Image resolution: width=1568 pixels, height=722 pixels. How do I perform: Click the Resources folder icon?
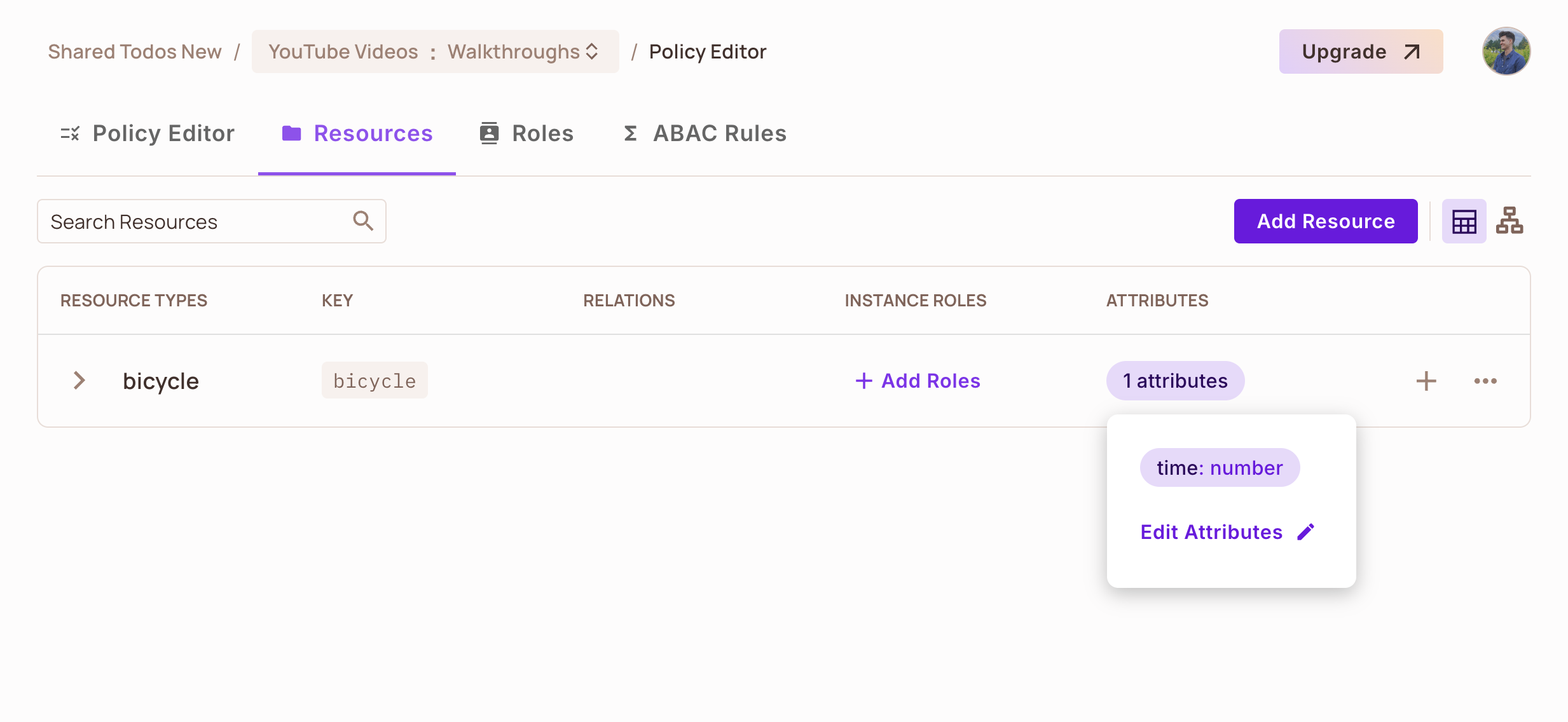pos(291,133)
